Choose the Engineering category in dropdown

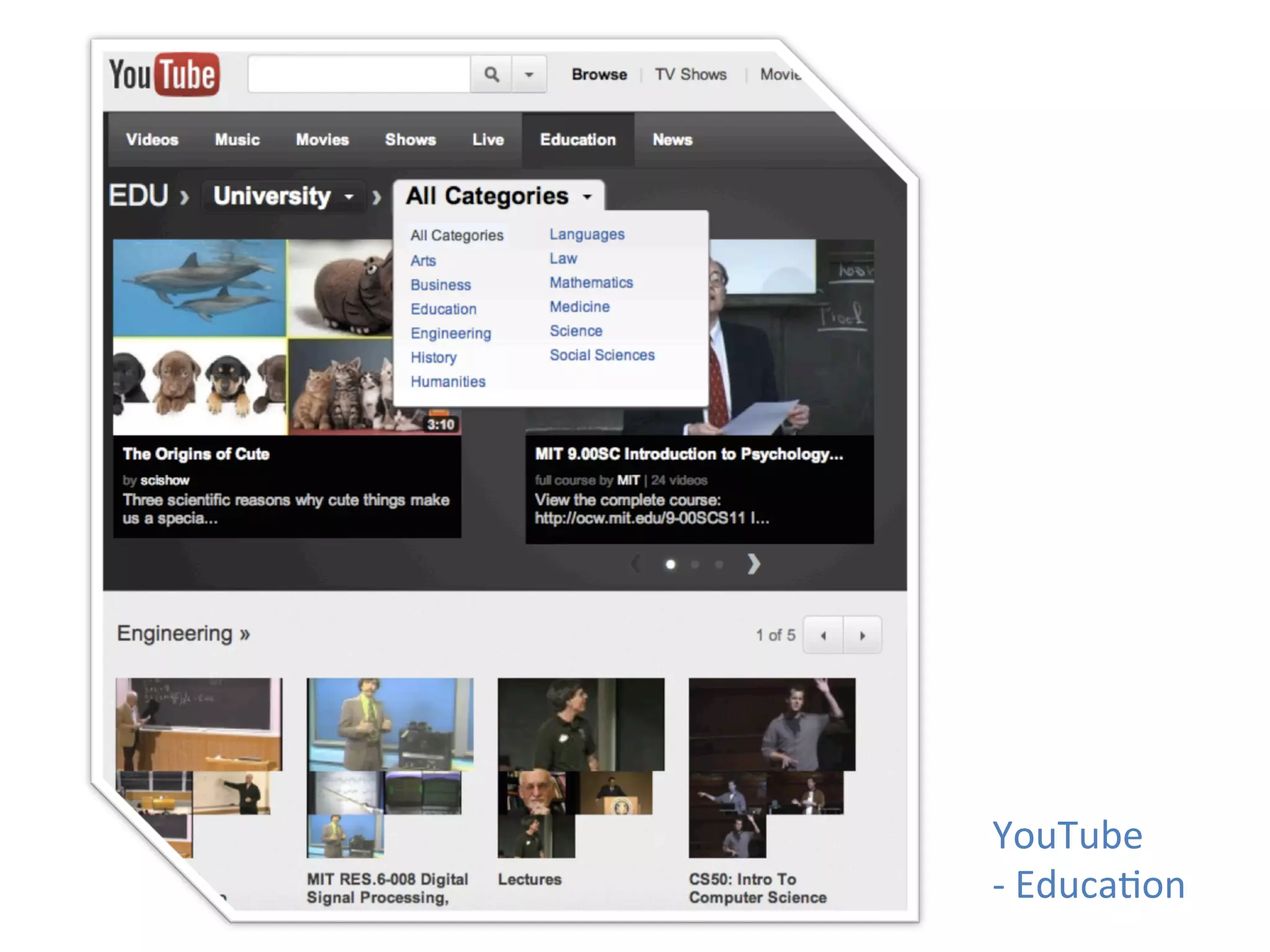tap(451, 333)
